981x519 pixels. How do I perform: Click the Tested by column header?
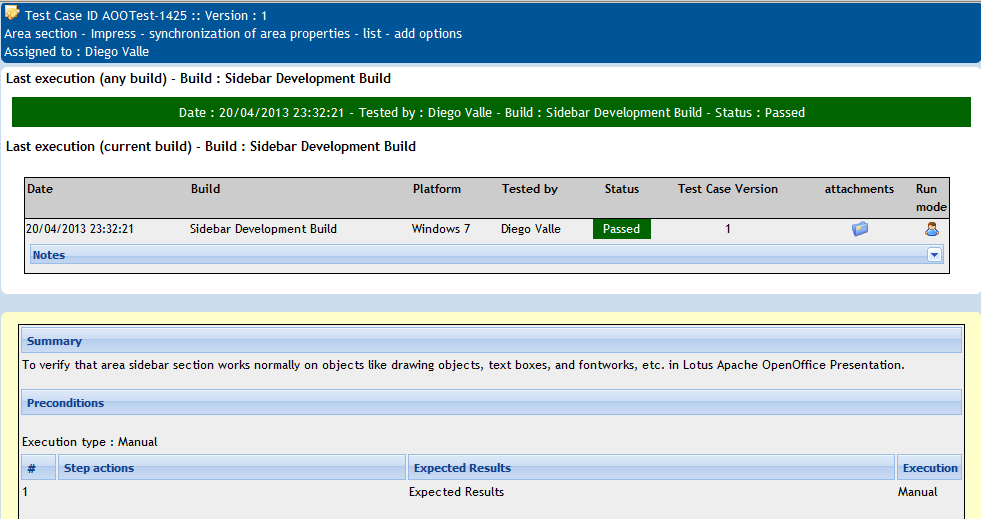point(529,189)
